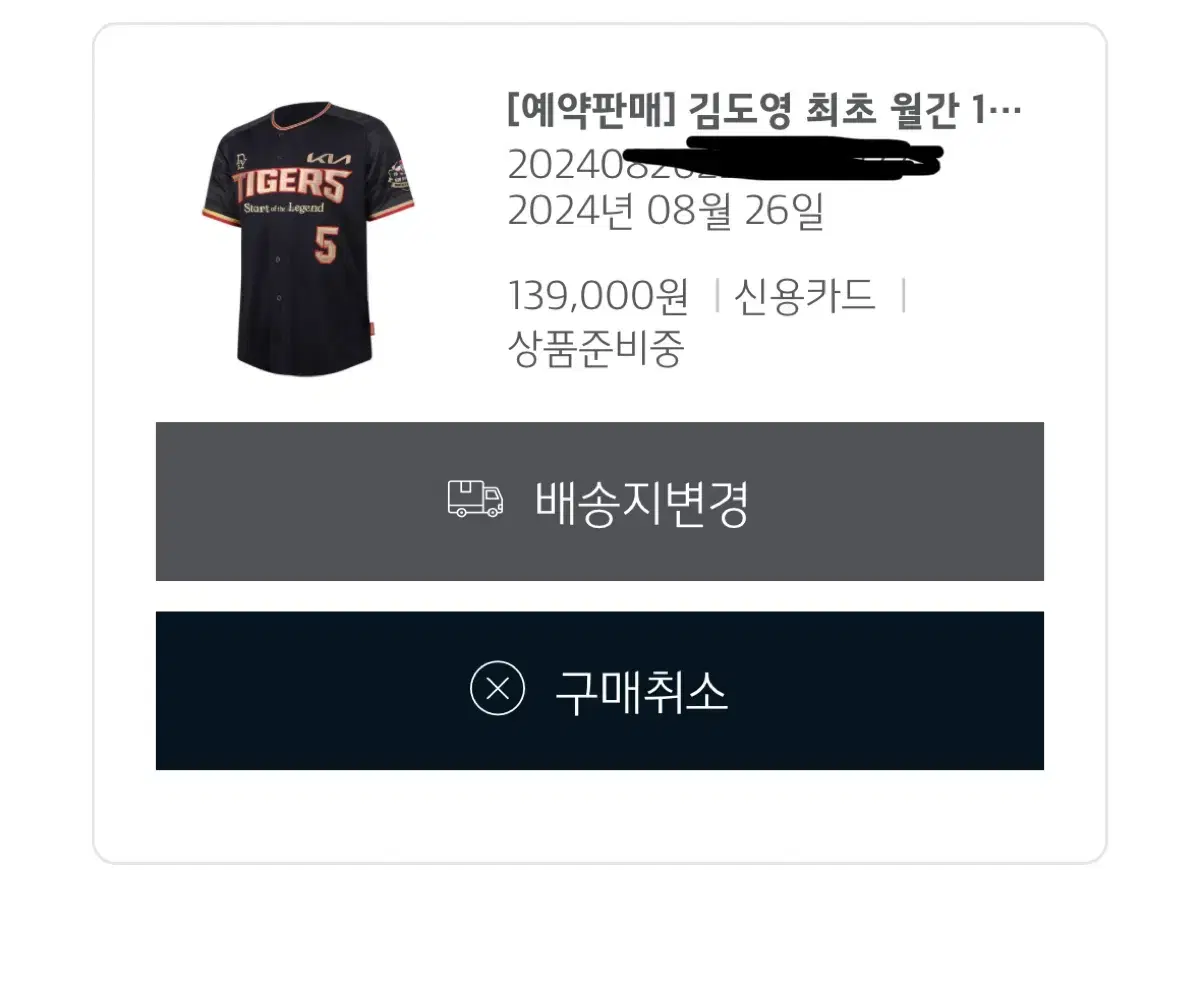Click the TIGERS wordmark on jersey

pos(291,187)
